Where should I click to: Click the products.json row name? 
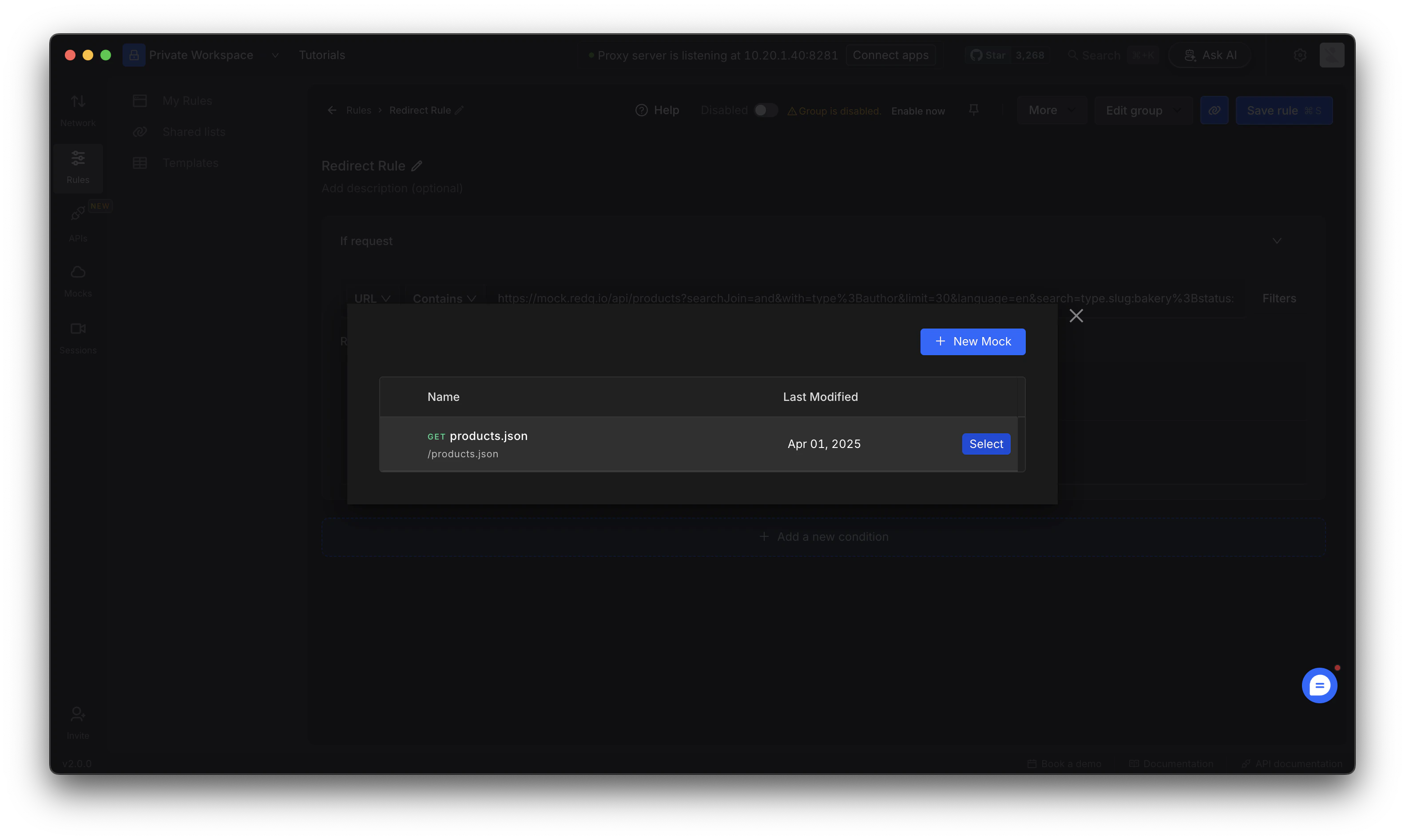pyautogui.click(x=488, y=436)
